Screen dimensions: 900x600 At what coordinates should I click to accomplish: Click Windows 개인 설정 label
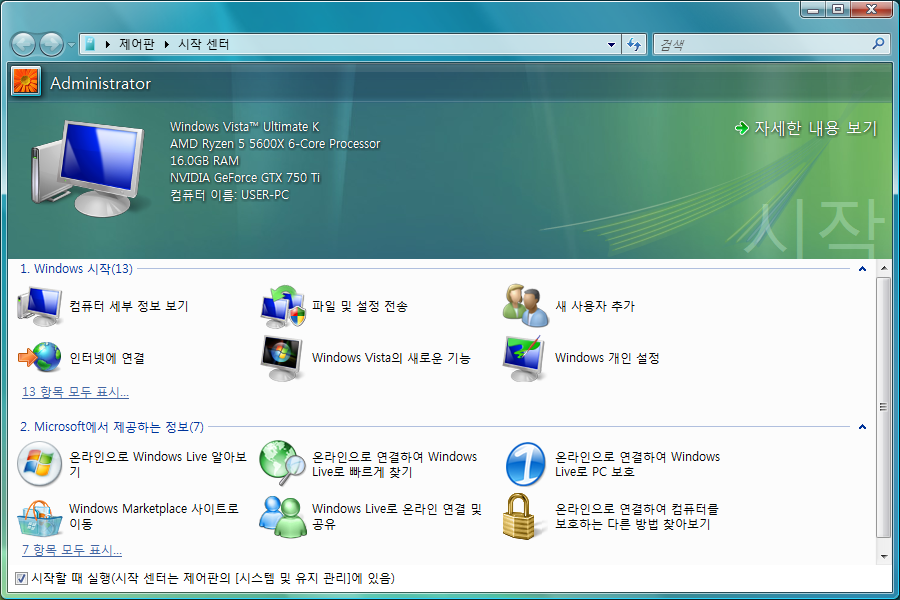607,358
